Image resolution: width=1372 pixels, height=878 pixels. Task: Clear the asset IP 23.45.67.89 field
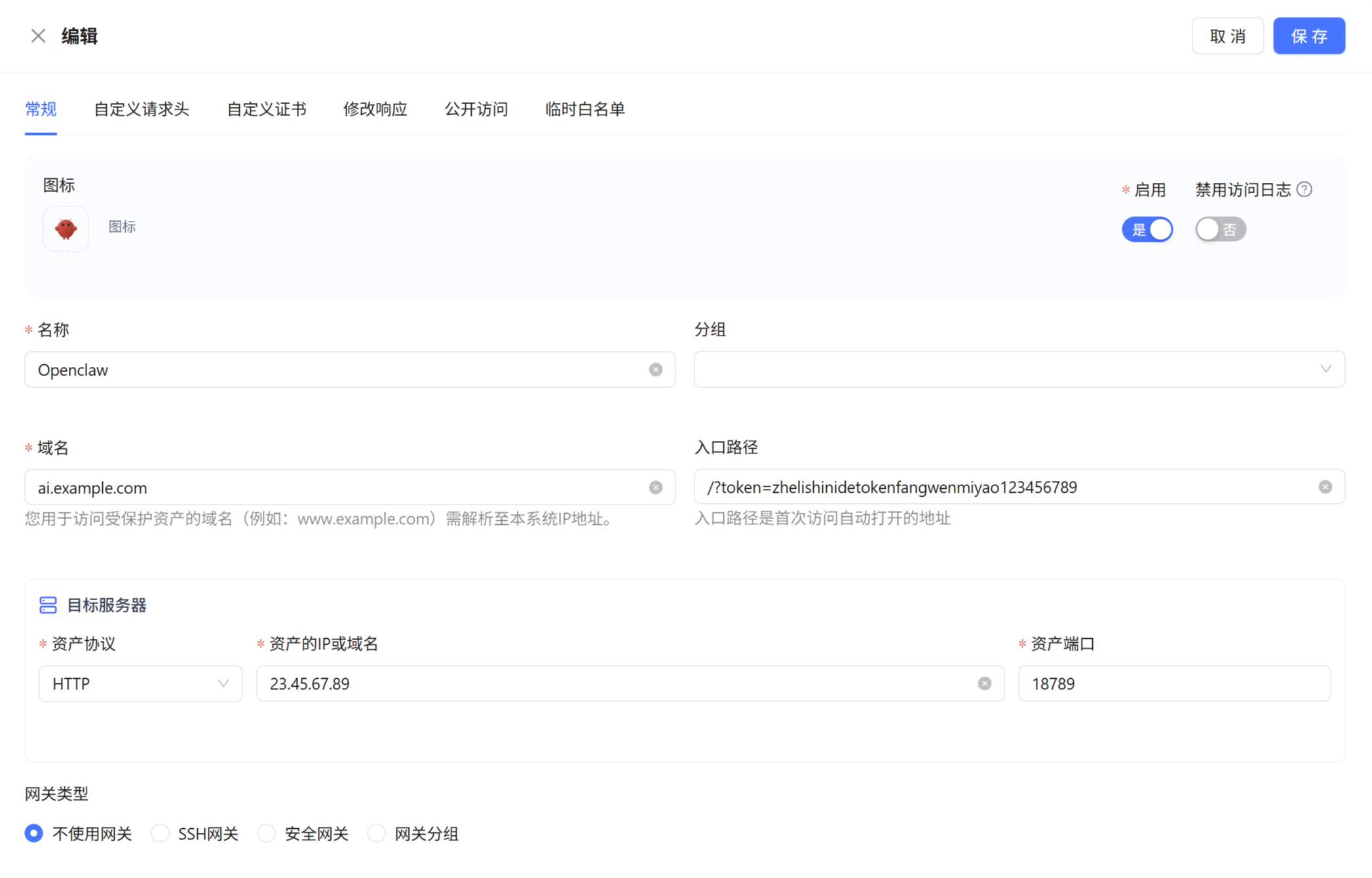(984, 683)
